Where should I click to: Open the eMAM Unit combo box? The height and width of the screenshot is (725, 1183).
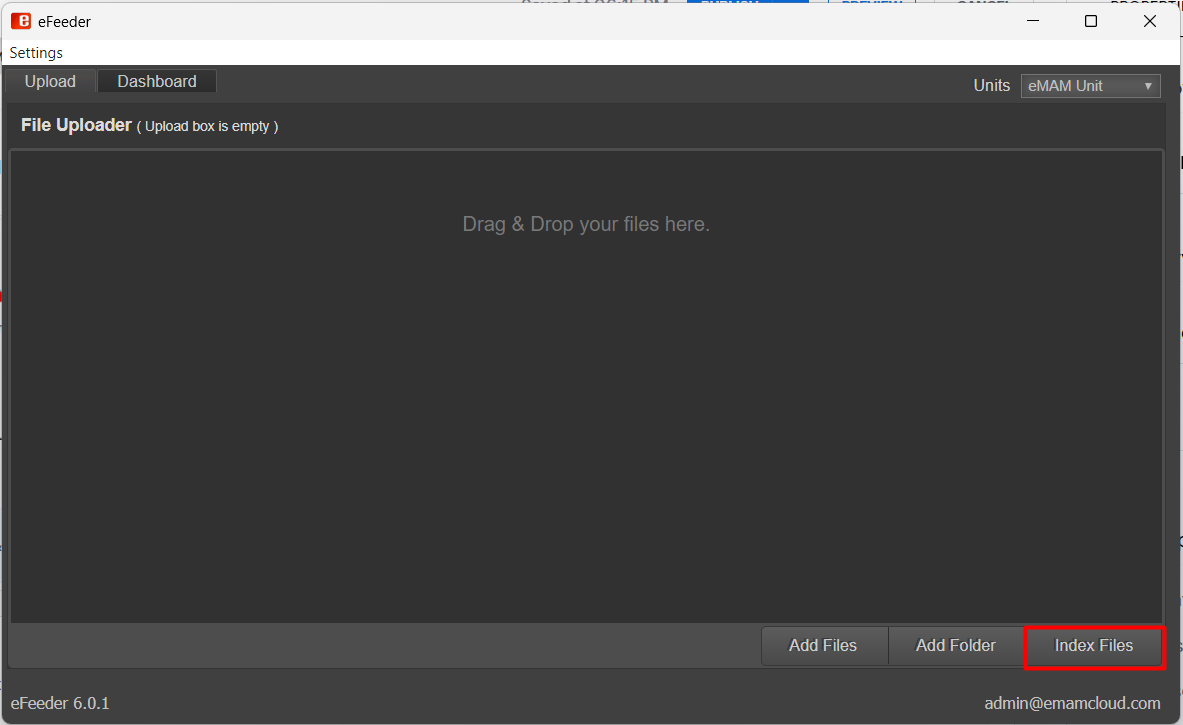point(1080,86)
